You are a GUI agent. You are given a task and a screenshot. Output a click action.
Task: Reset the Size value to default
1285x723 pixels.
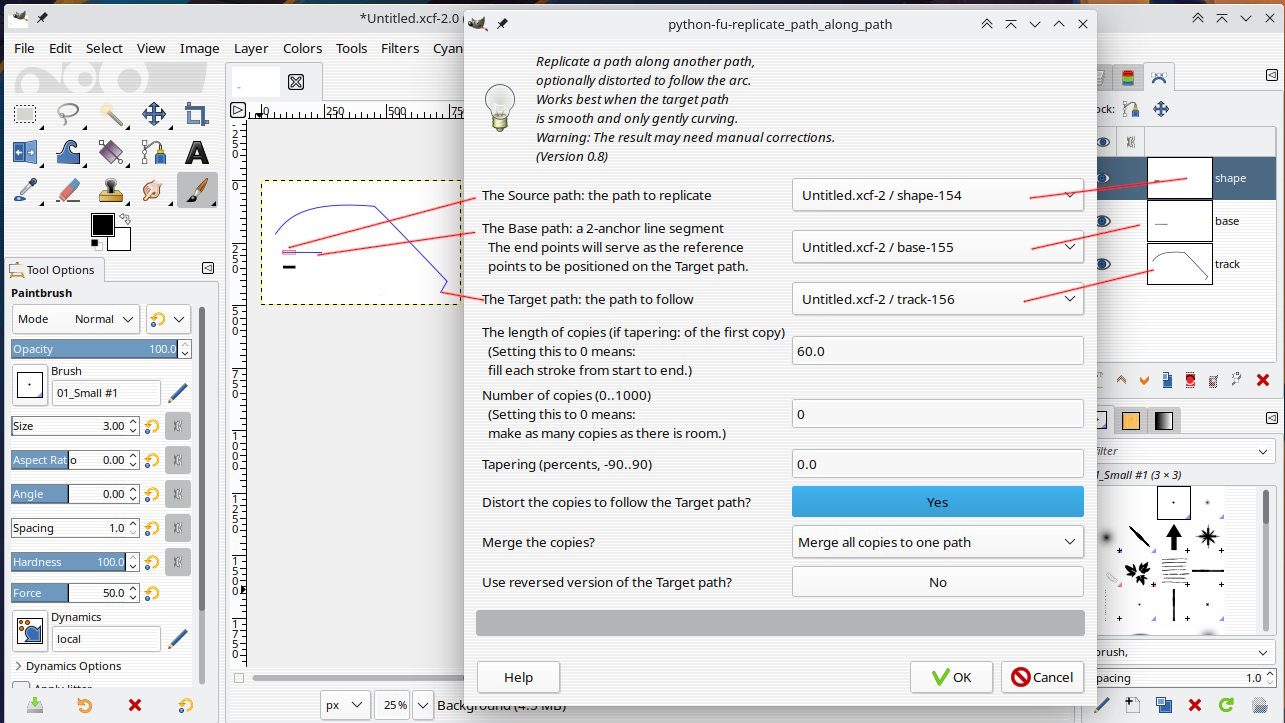tap(152, 426)
